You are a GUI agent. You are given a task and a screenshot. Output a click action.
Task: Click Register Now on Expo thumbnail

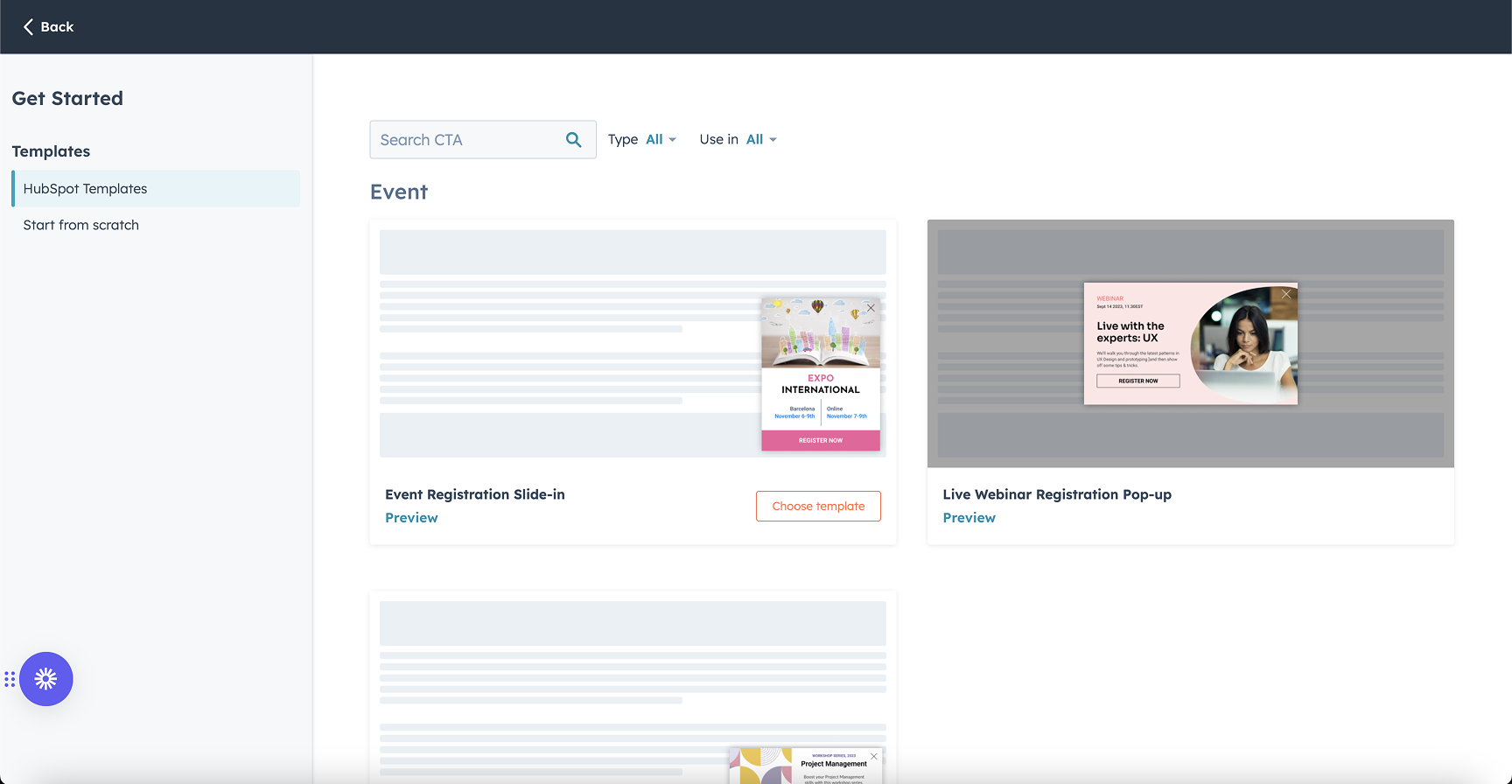click(x=821, y=440)
